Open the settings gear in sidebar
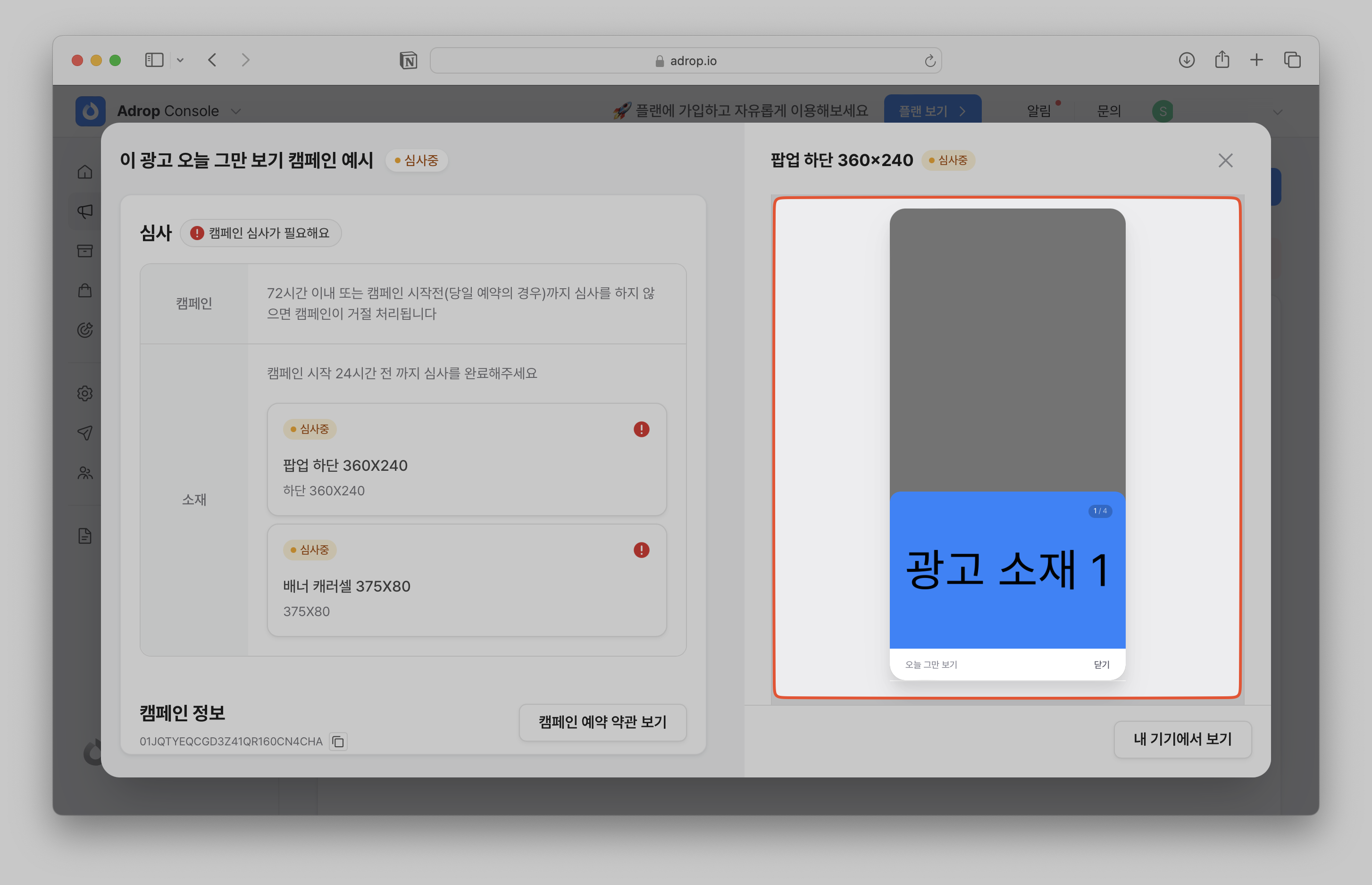 pos(85,393)
